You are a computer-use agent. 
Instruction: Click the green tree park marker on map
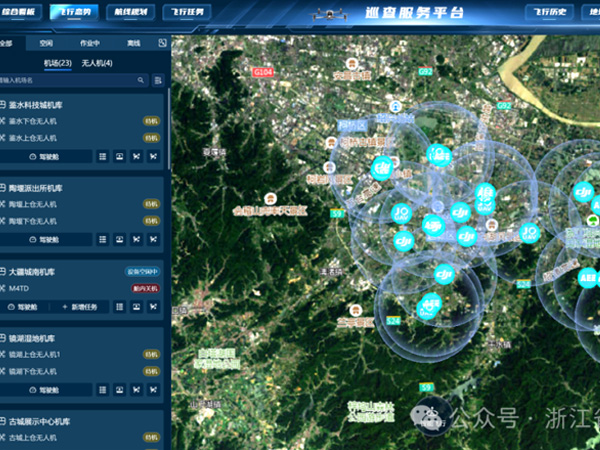click(592, 220)
